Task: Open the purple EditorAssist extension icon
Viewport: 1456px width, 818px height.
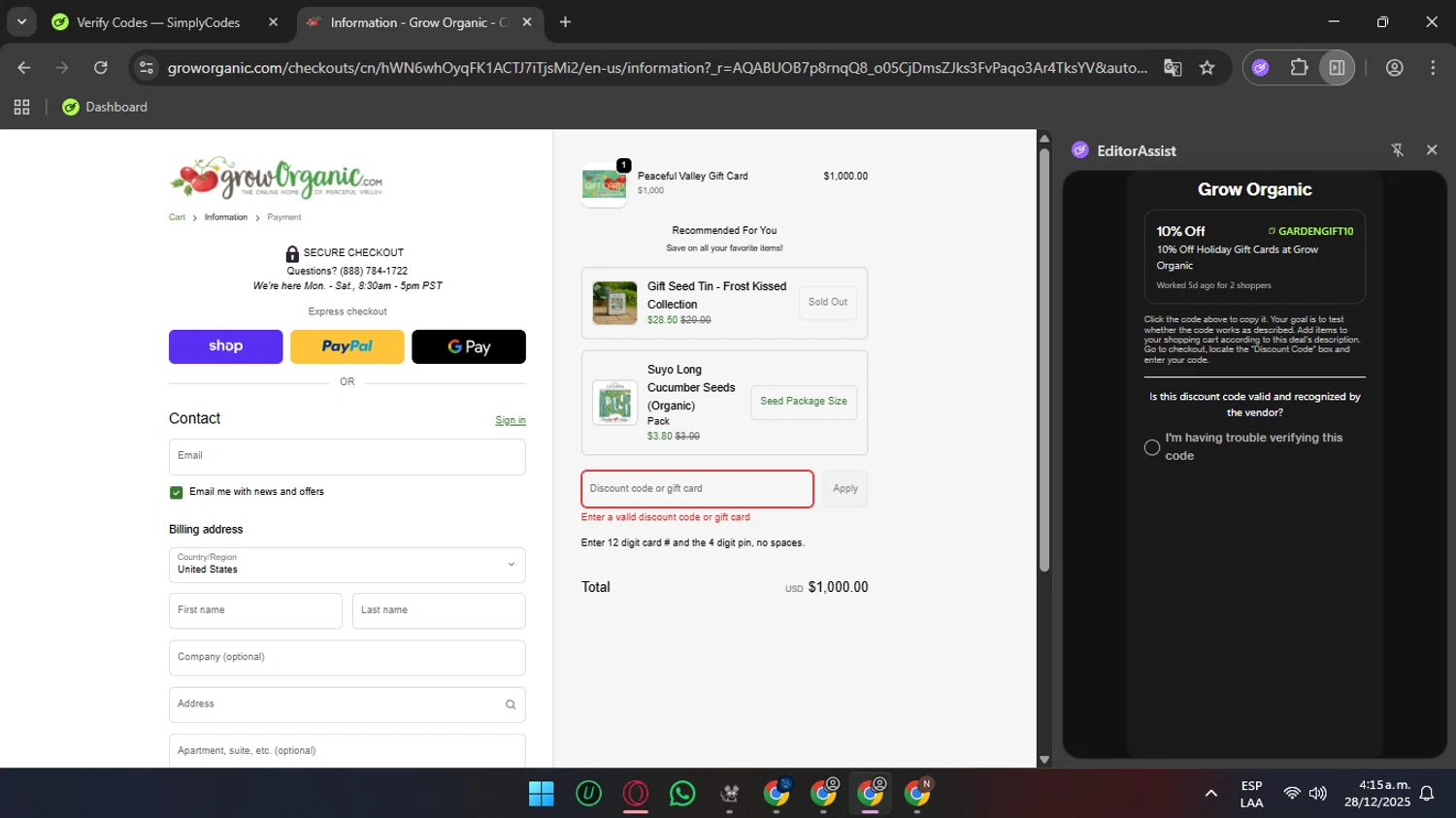Action: [1260, 68]
